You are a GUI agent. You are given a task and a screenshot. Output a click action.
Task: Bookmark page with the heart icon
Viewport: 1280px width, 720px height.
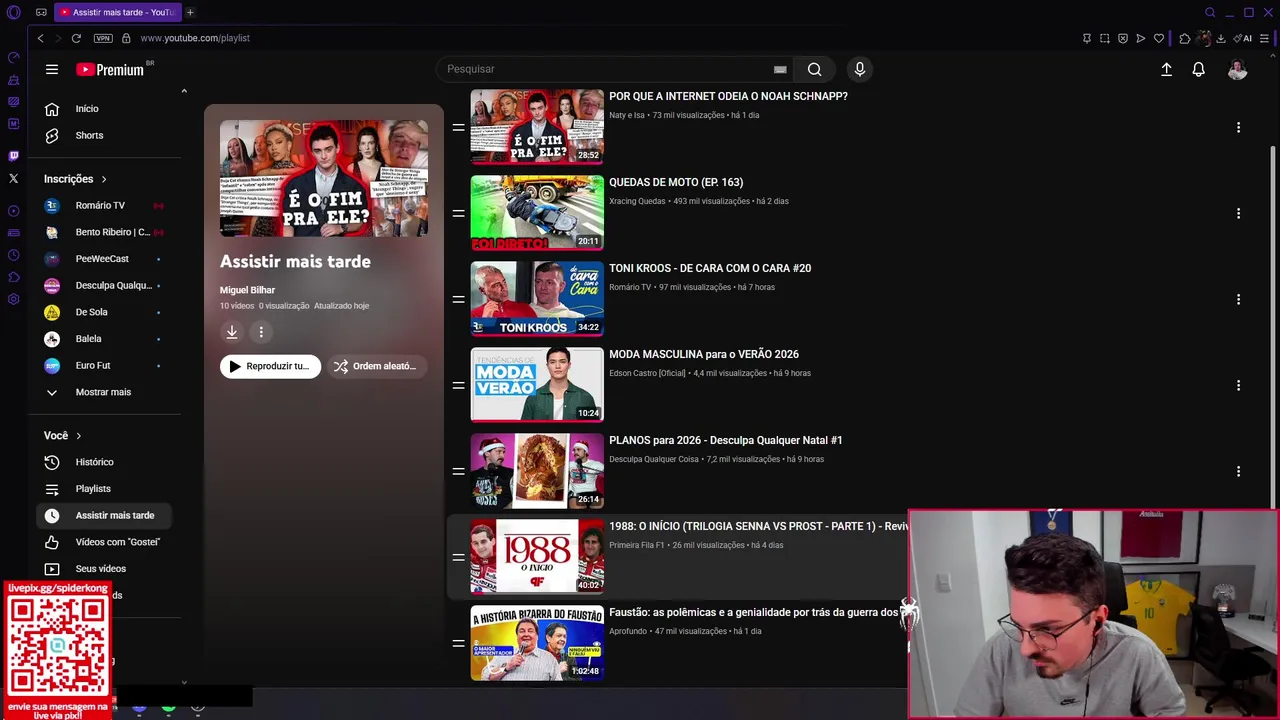[1159, 38]
